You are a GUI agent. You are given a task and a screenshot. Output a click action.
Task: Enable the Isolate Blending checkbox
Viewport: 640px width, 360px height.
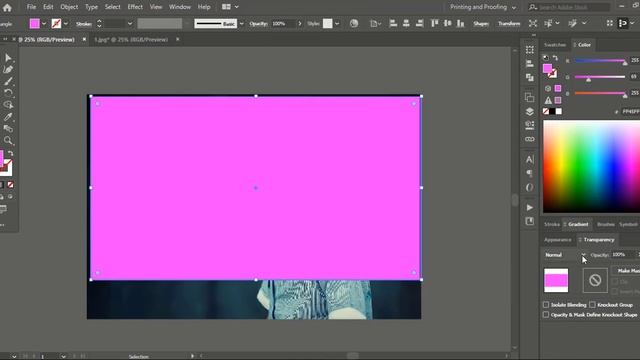546,305
